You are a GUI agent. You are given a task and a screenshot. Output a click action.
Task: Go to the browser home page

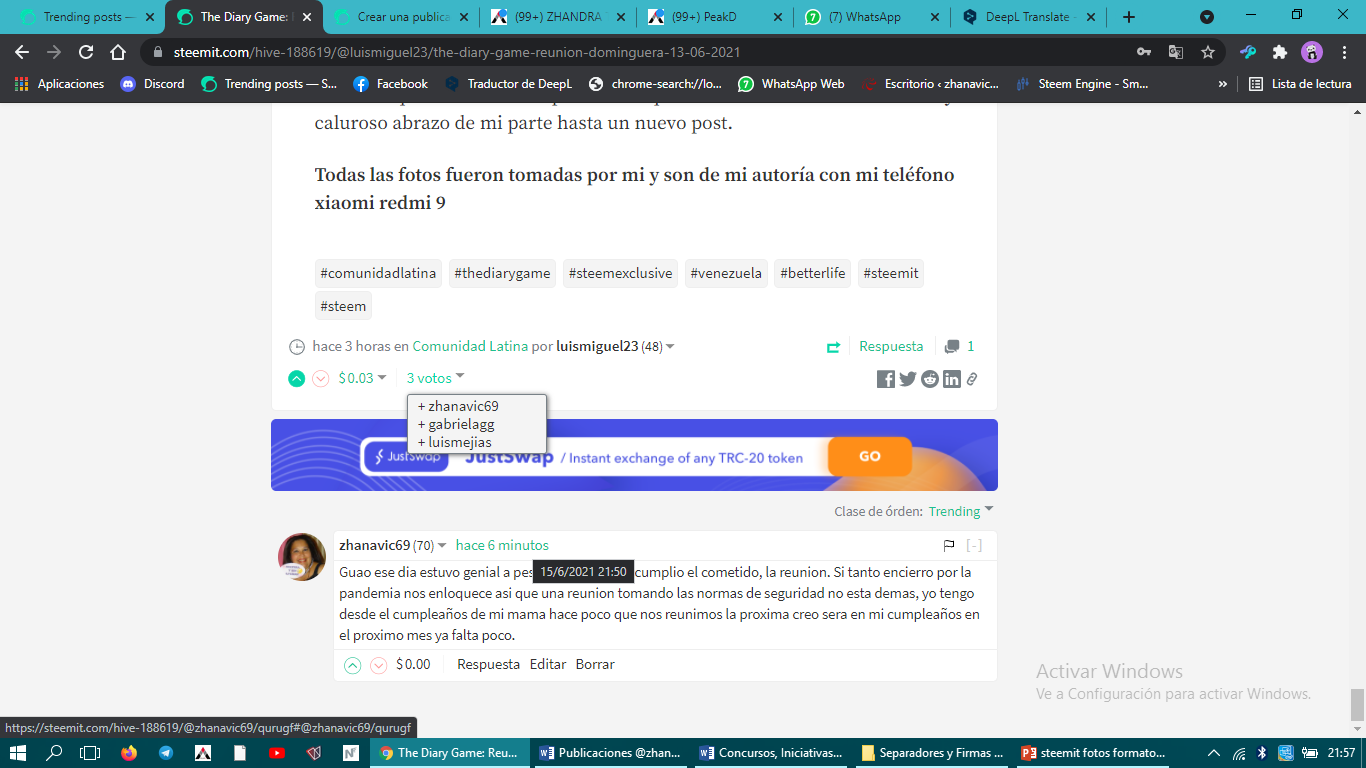click(x=118, y=52)
